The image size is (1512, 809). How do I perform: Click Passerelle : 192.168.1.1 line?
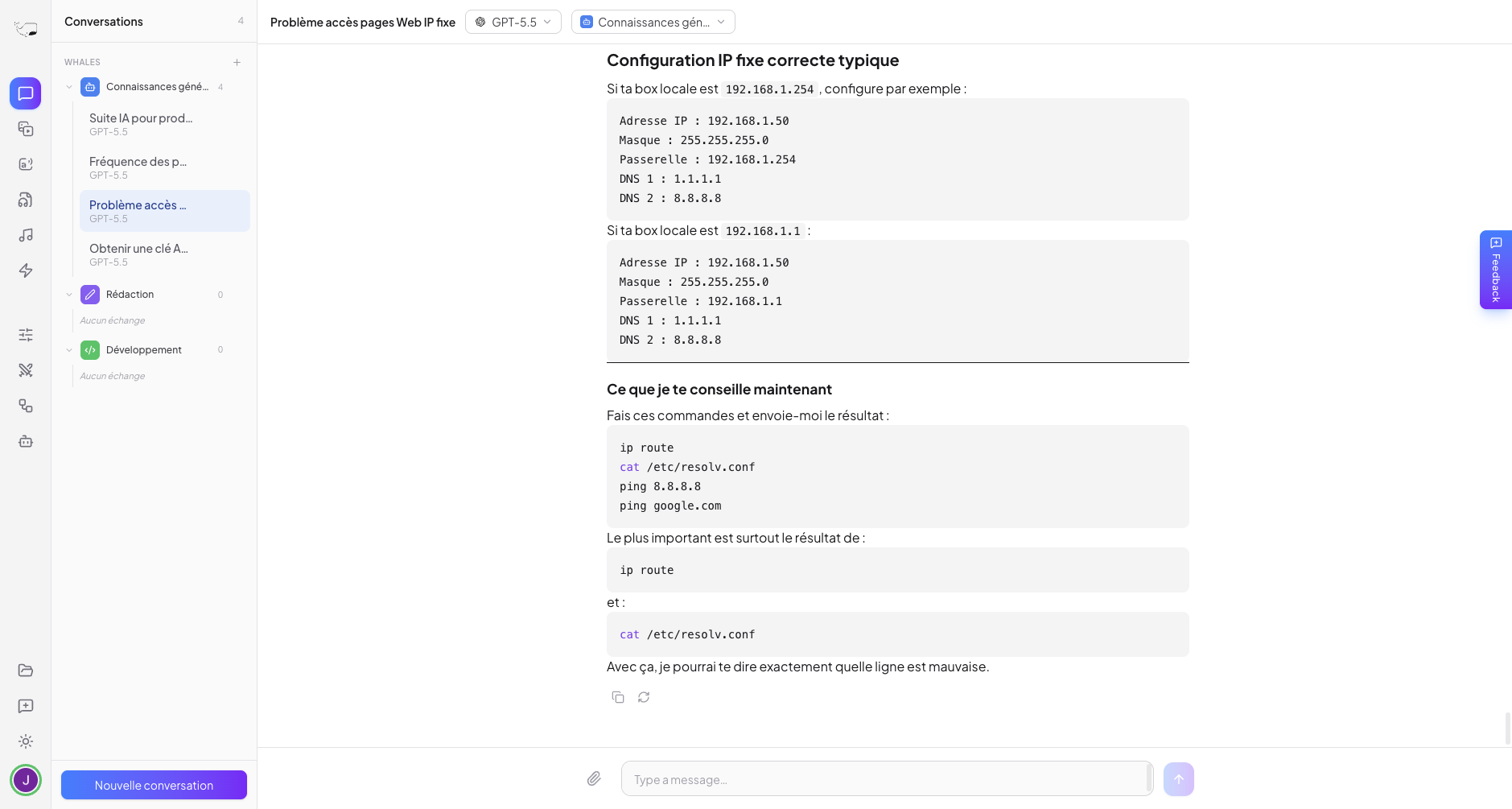[701, 301]
